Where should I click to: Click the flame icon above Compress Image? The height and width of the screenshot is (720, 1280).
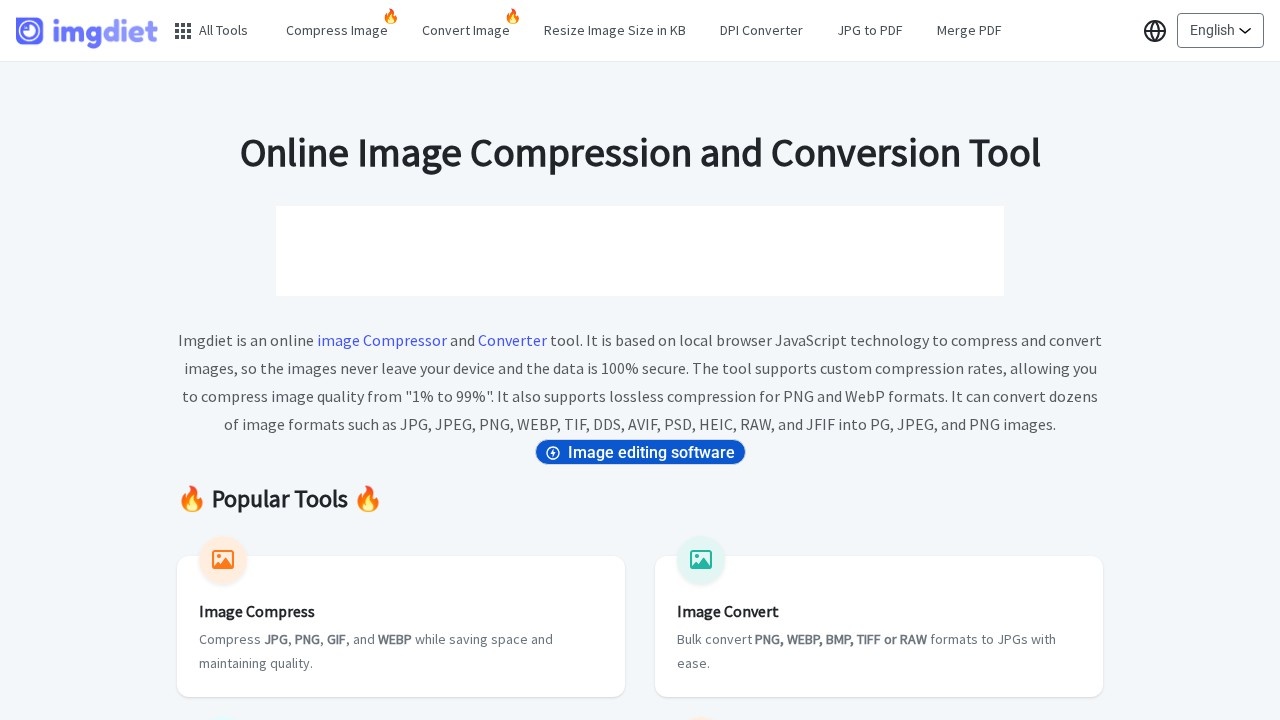click(390, 16)
